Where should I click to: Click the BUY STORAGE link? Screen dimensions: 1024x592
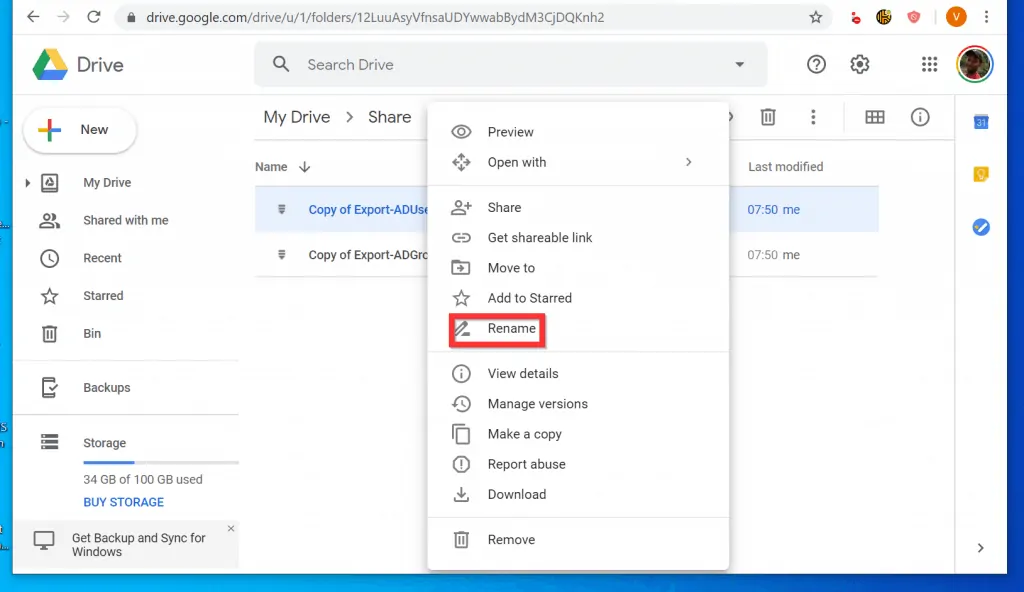coord(123,501)
